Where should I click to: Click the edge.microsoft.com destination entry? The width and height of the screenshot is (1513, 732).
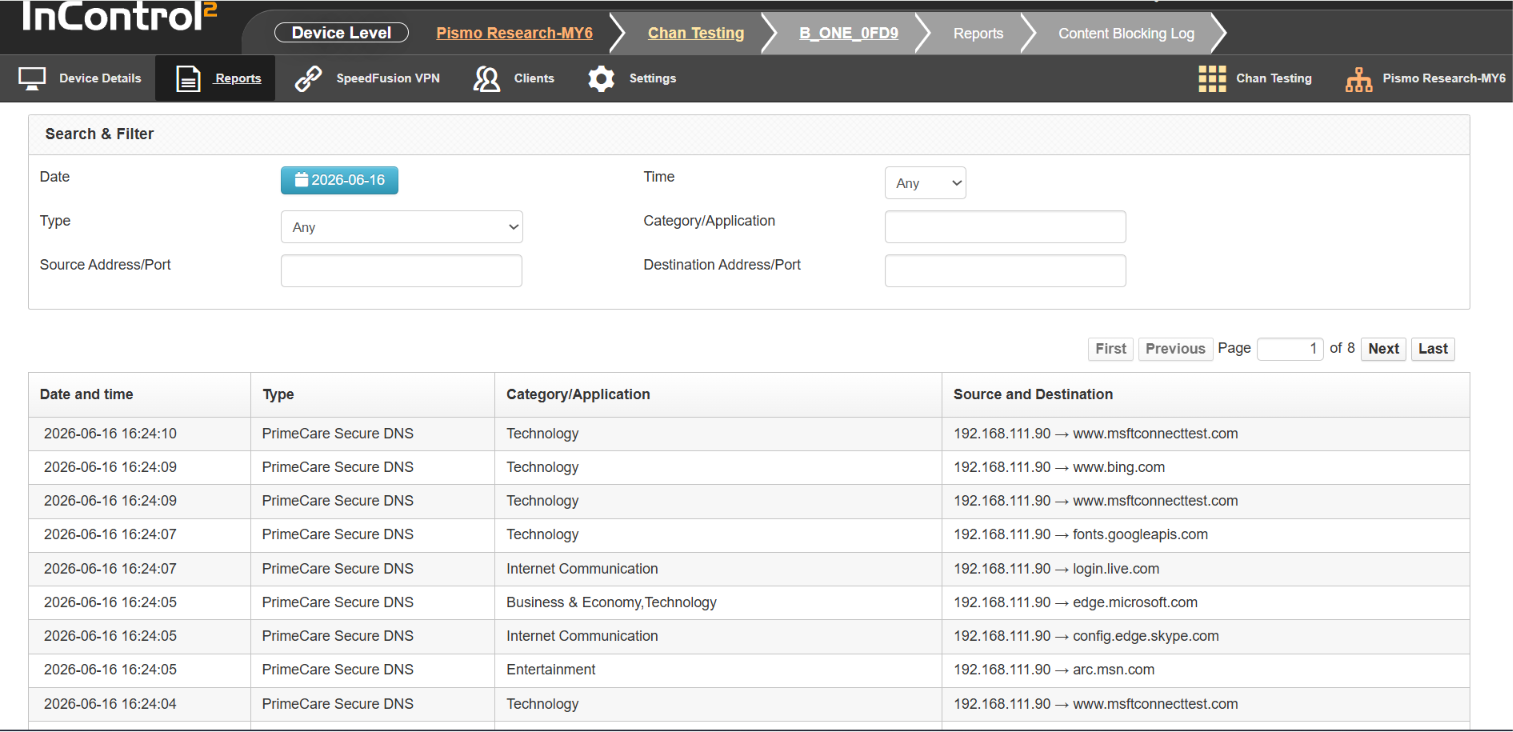1135,603
